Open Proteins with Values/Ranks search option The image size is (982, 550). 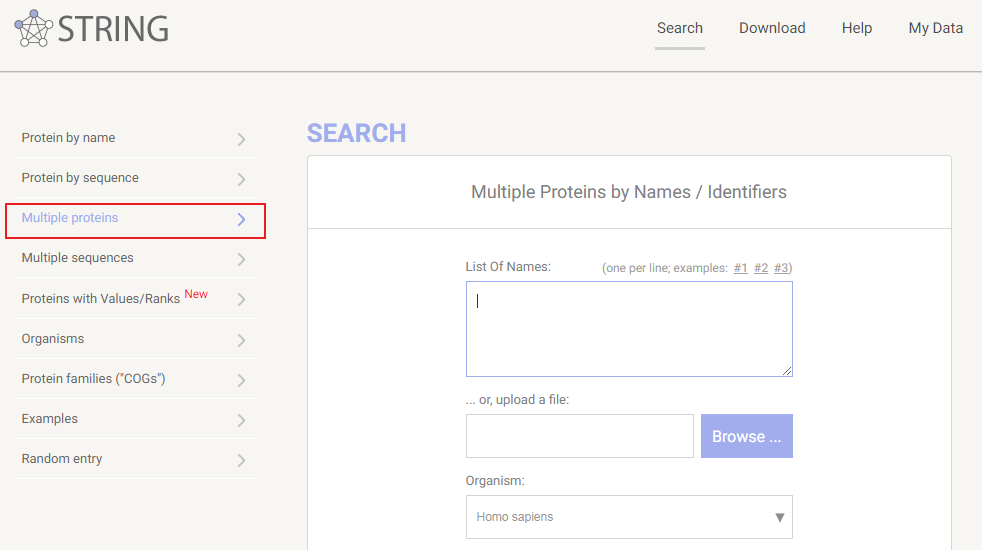coord(101,299)
